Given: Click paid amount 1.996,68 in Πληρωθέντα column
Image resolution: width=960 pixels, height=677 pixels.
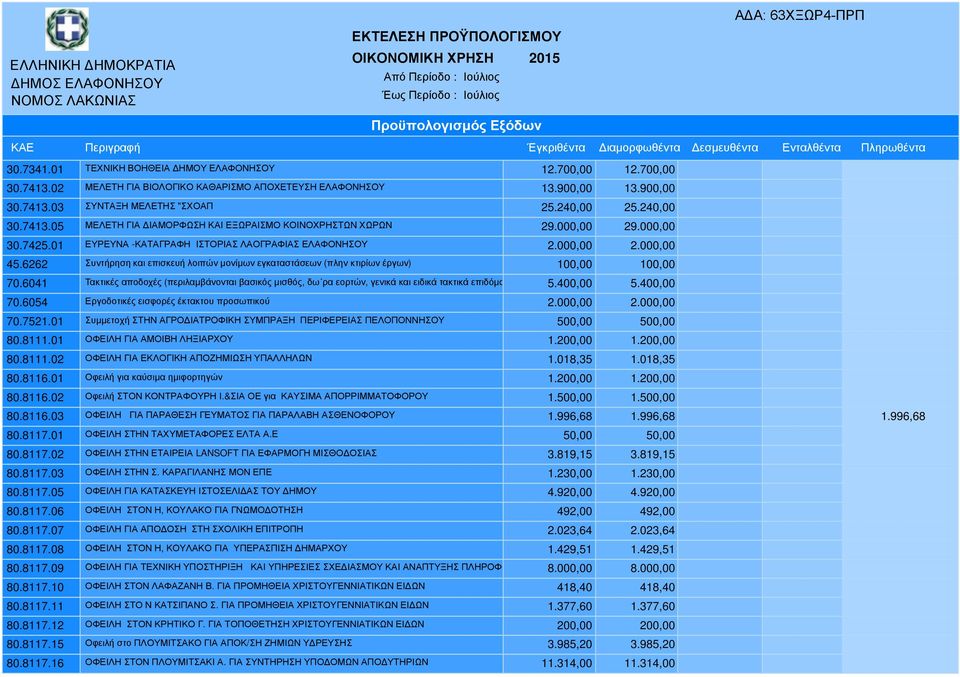Looking at the screenshot, I should tap(902, 416).
